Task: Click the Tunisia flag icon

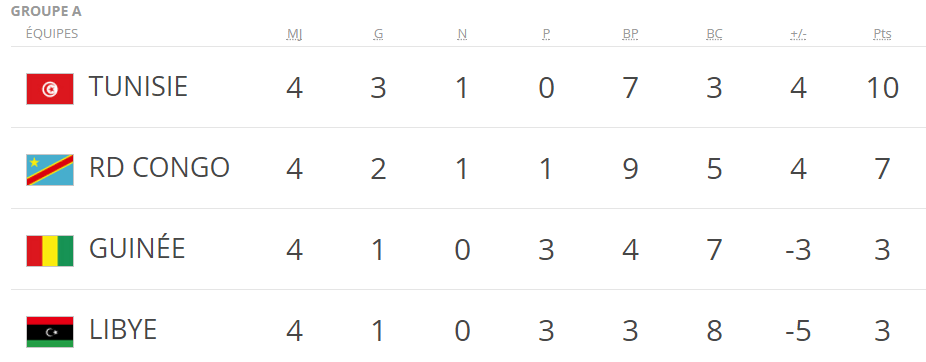Action: tap(50, 89)
